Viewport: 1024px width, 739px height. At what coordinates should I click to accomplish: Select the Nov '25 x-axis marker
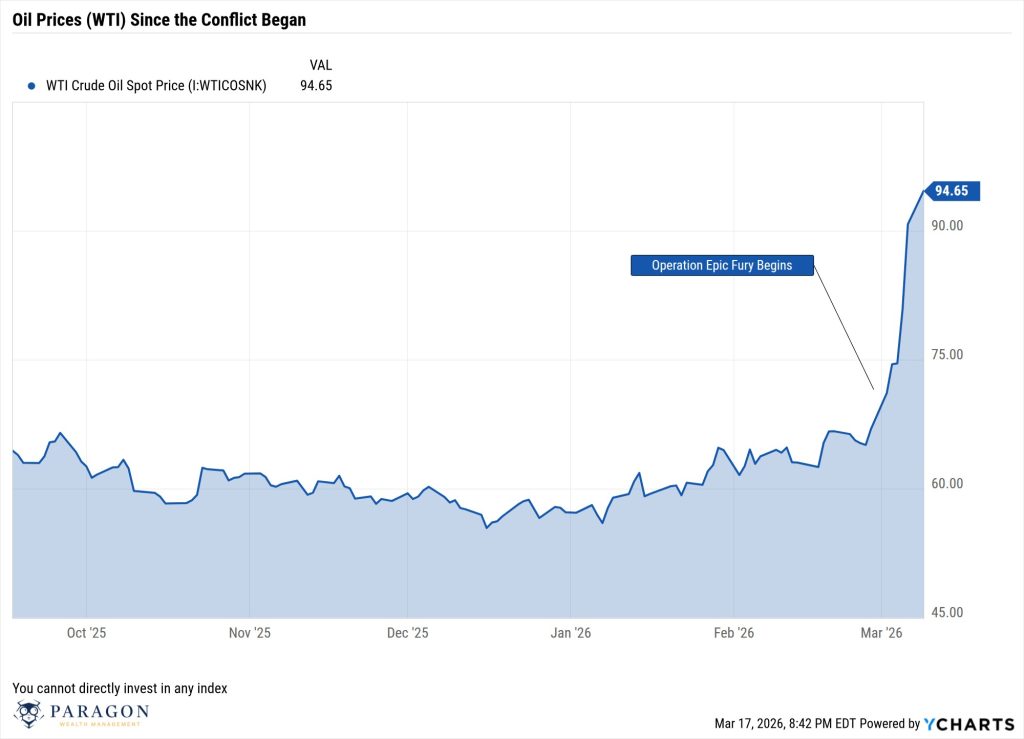coord(249,633)
